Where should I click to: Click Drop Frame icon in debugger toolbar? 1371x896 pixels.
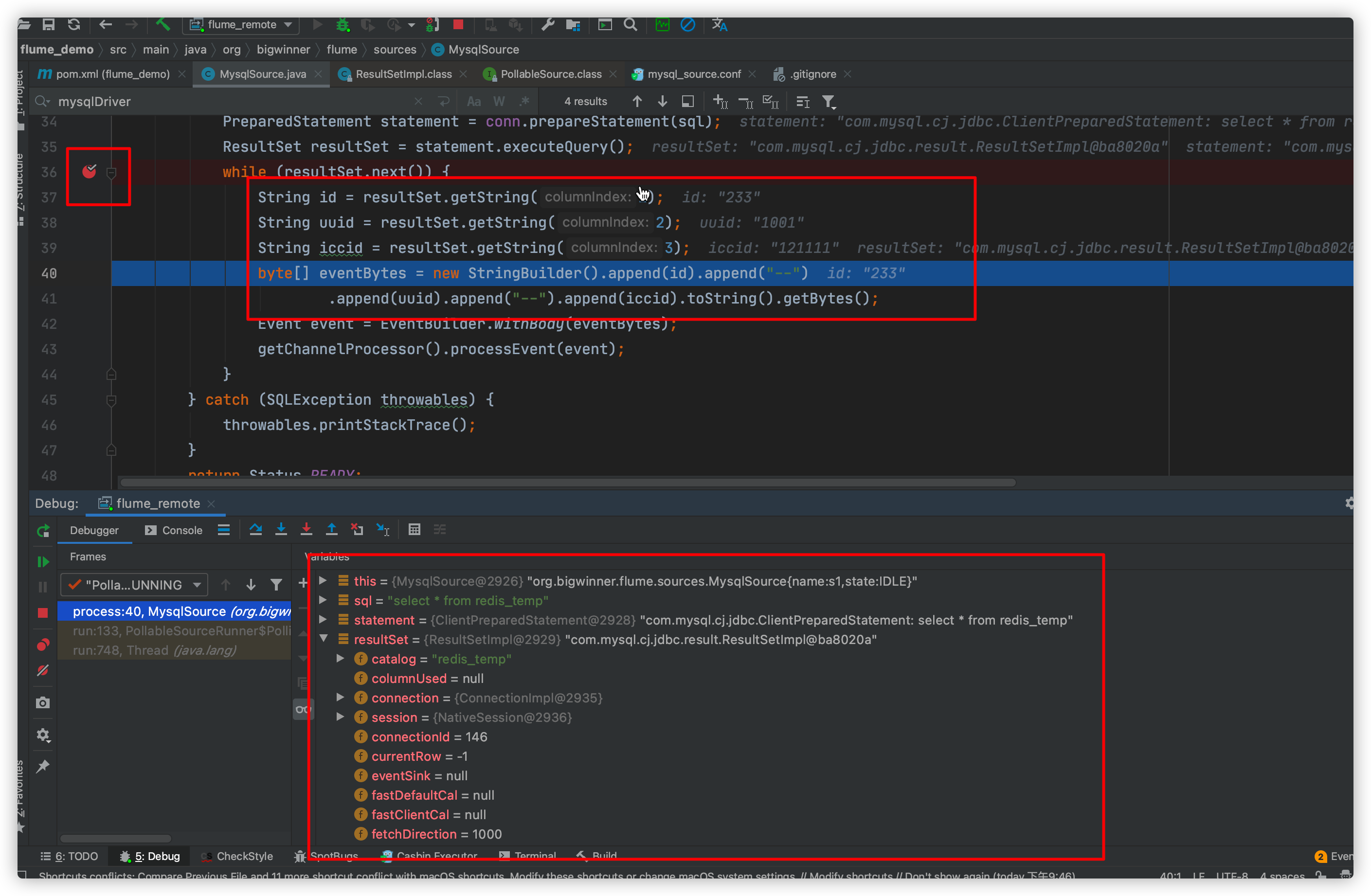point(357,529)
